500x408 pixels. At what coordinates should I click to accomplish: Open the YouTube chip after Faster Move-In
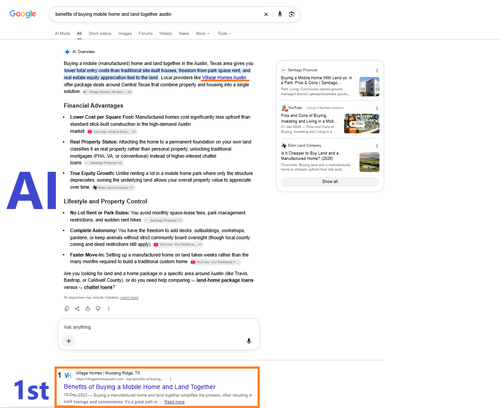[x=215, y=262]
